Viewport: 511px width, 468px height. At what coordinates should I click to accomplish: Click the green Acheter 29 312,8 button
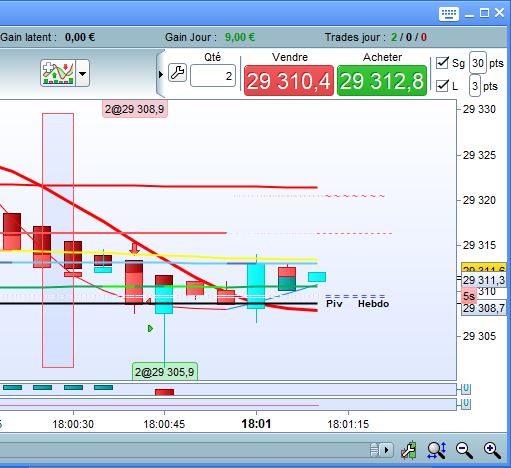point(382,81)
